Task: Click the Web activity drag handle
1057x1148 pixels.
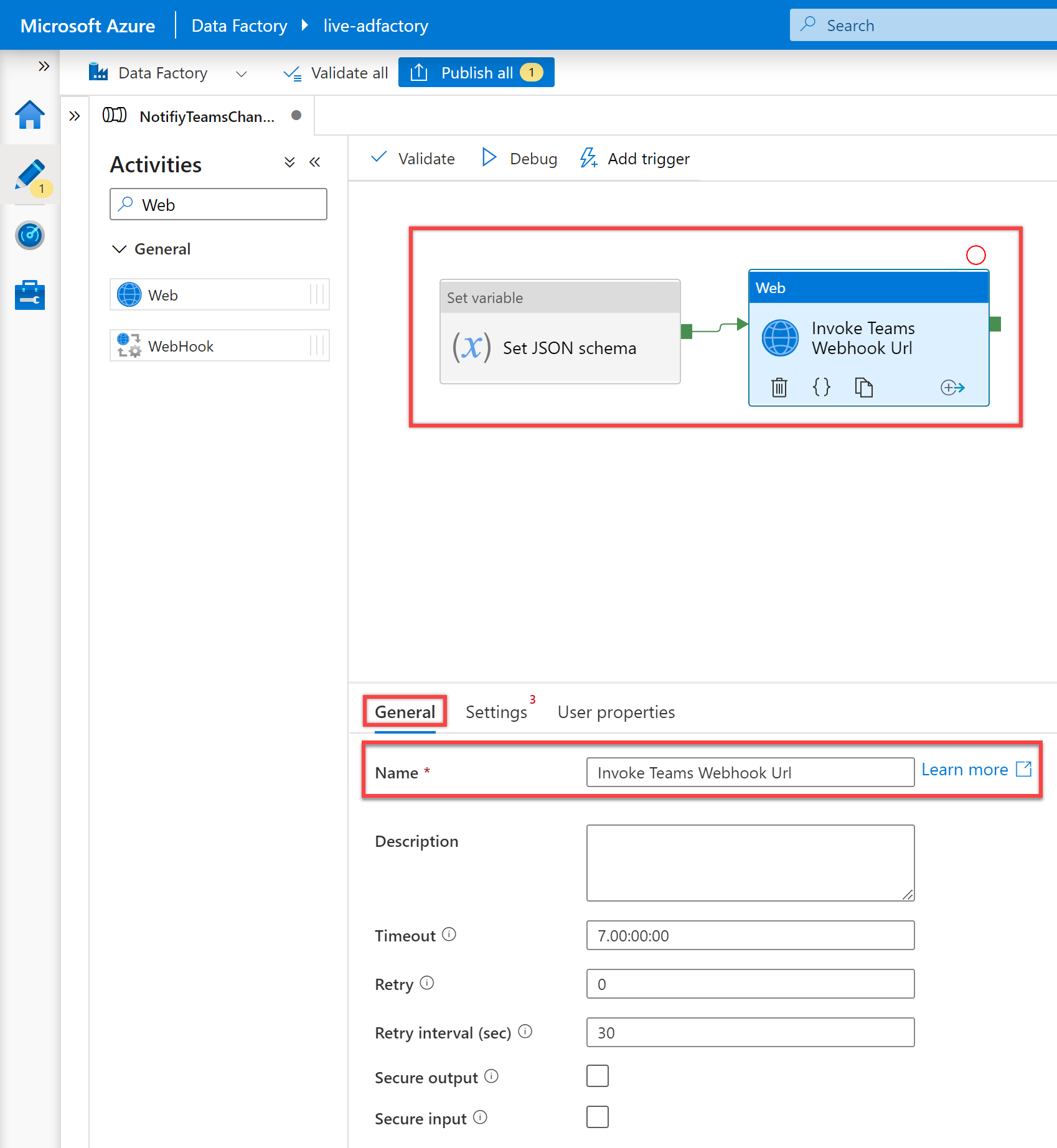Action: [317, 294]
